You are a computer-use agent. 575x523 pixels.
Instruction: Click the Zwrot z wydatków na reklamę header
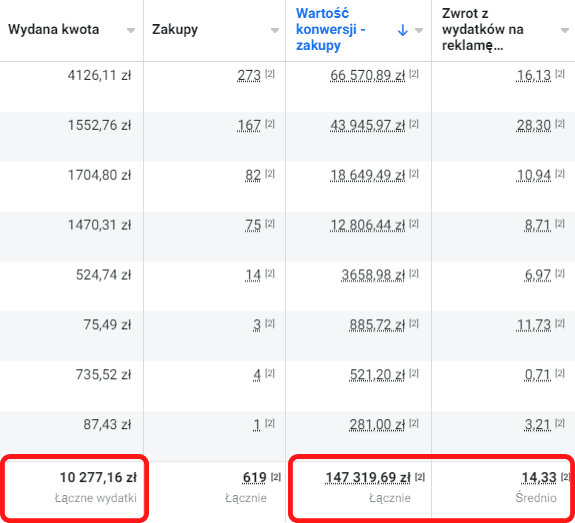click(x=483, y=29)
